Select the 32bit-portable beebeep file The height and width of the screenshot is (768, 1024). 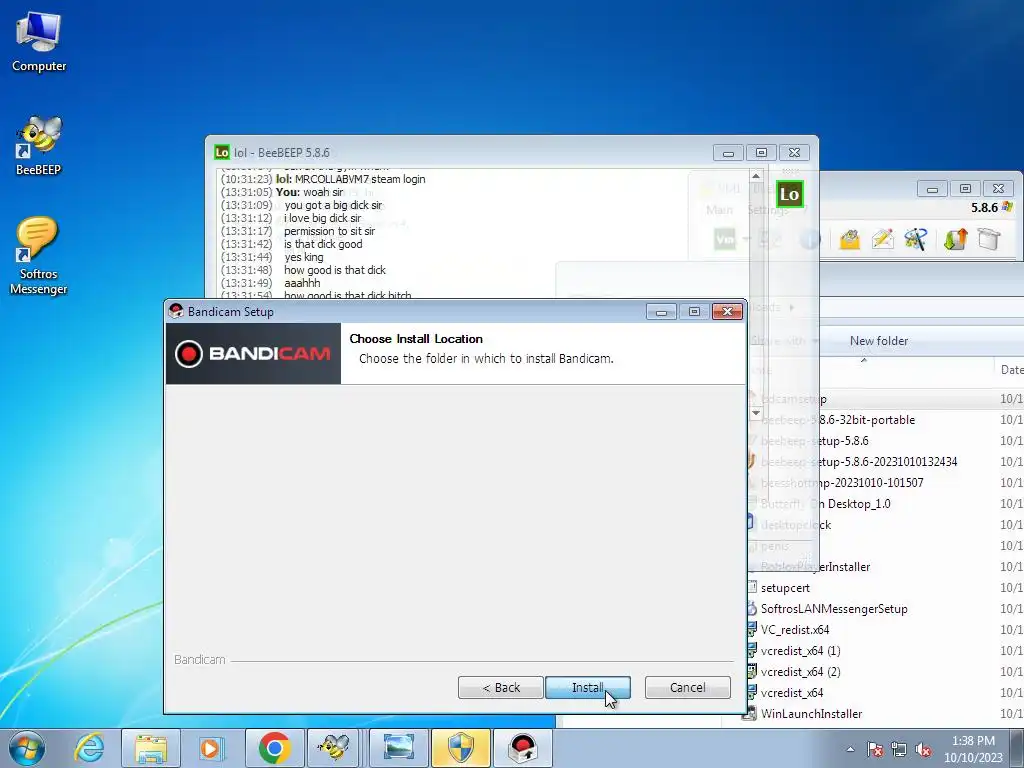tap(837, 420)
